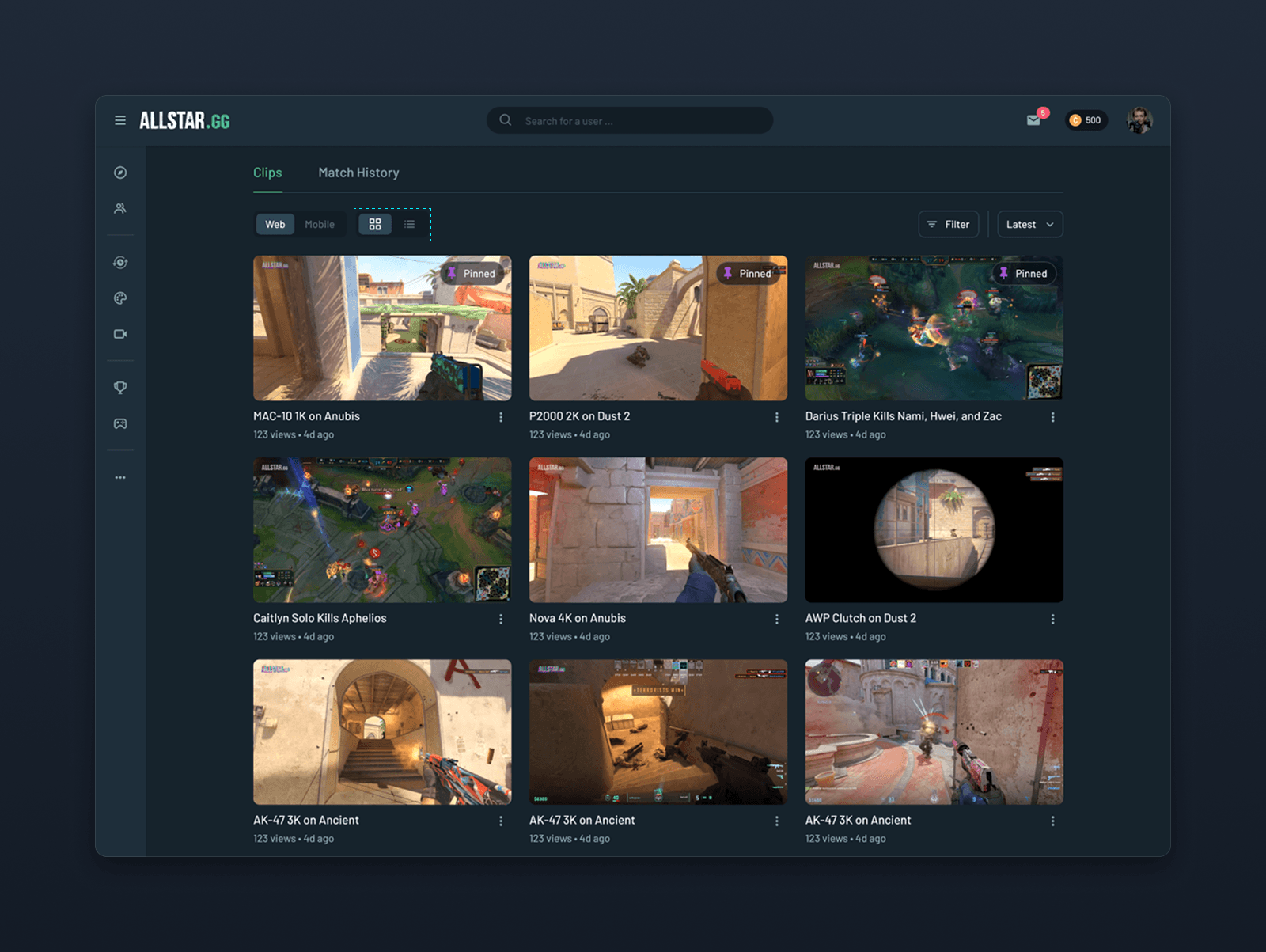Expand the Latest sort dropdown
This screenshot has height=952, width=1266.
coord(1030,224)
